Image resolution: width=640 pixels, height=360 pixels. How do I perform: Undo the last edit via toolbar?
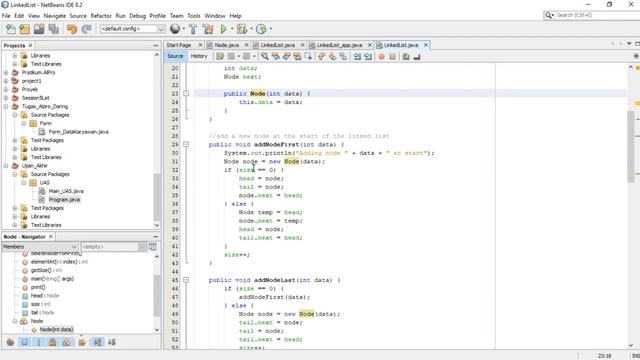[72, 29]
